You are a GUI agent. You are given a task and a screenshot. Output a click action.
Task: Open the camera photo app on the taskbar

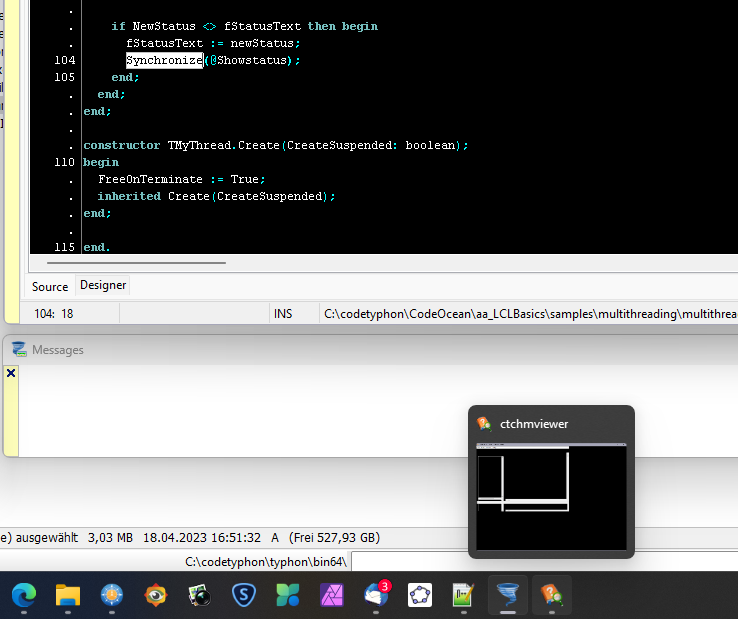tap(200, 595)
